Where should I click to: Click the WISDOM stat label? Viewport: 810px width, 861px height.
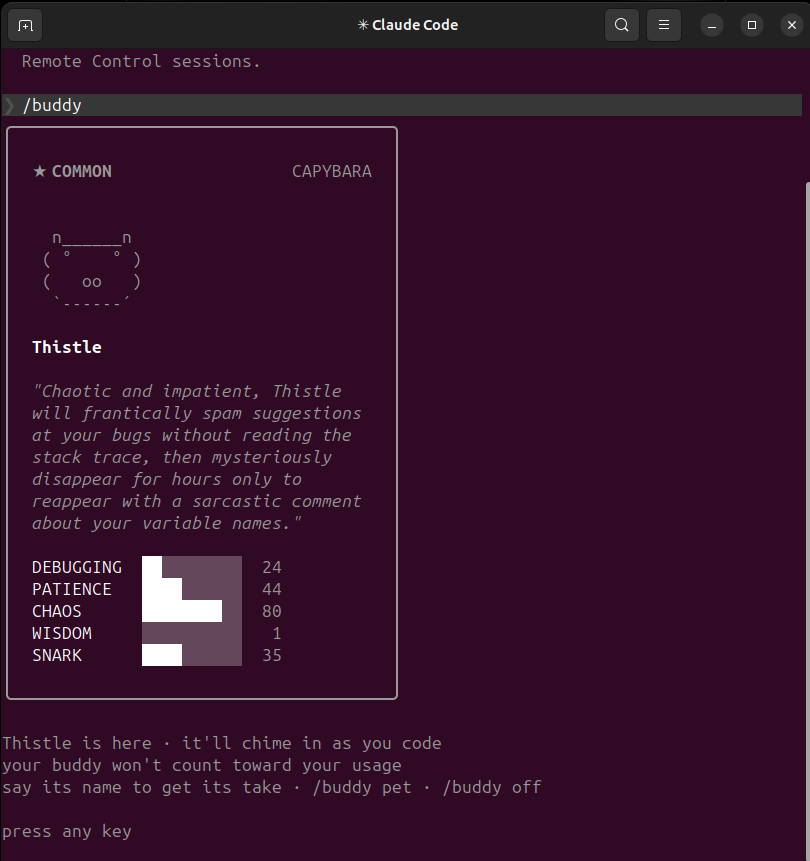pos(62,633)
